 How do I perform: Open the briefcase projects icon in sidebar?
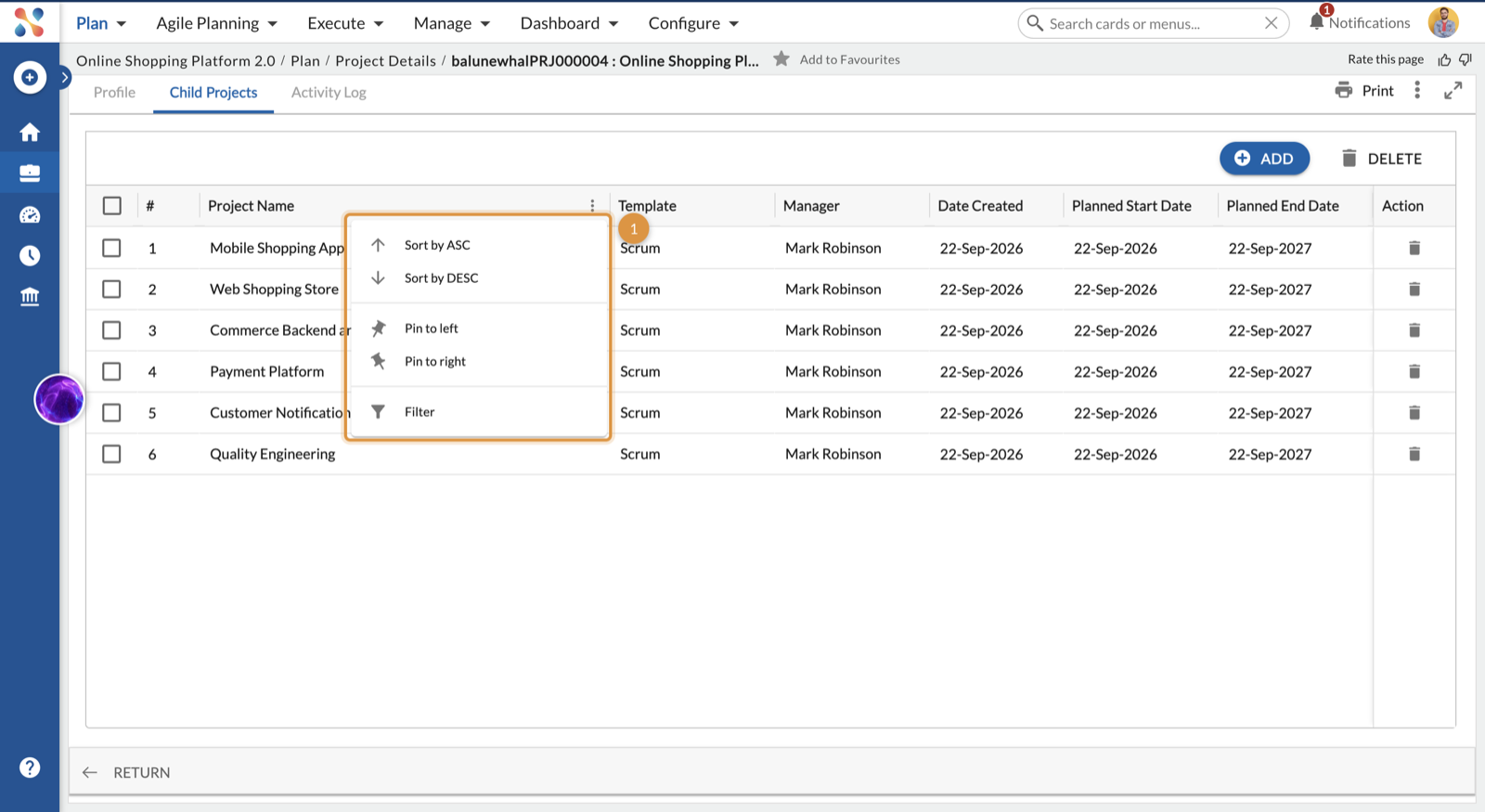point(30,173)
